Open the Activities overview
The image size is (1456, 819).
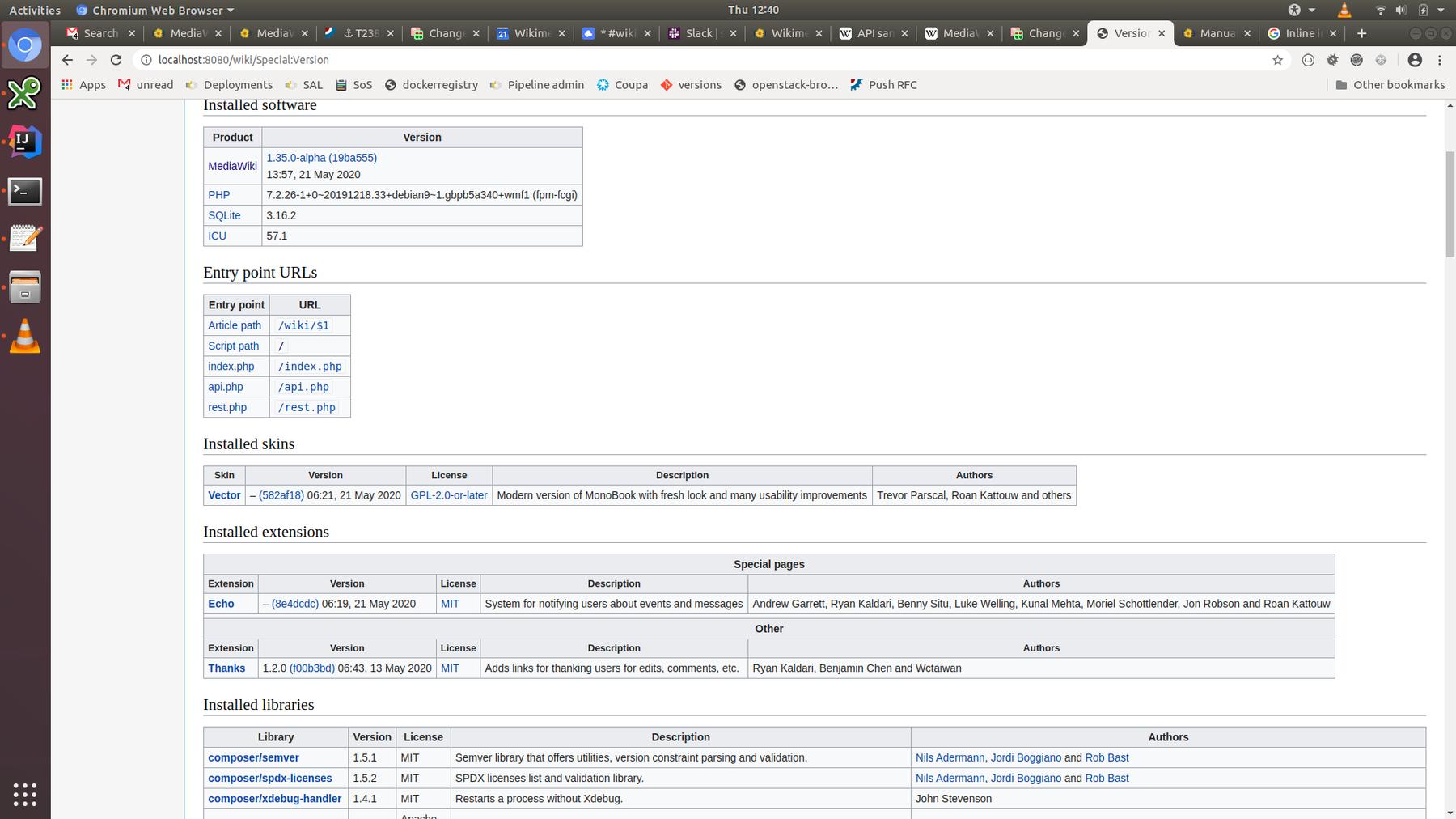pos(35,10)
